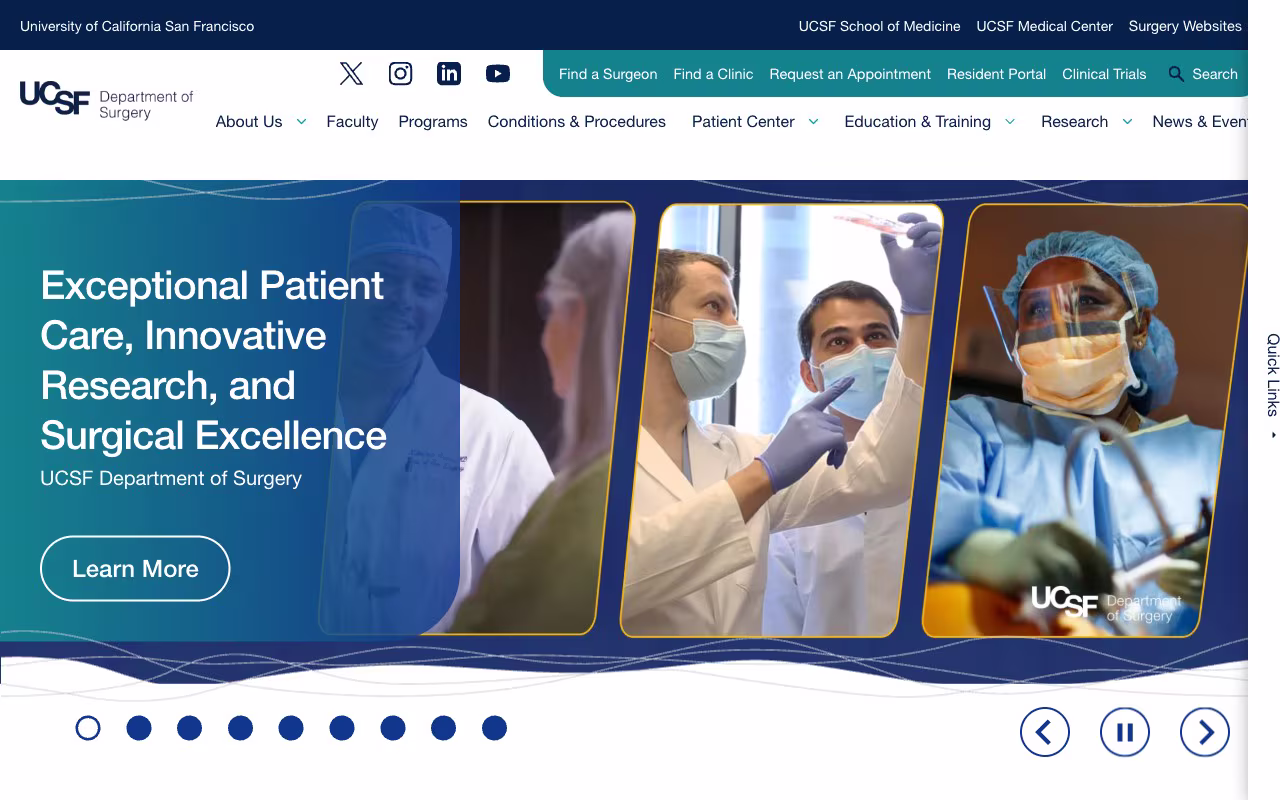The height and width of the screenshot is (800, 1280).
Task: Select the fourth slide indicator dot
Action: [240, 728]
